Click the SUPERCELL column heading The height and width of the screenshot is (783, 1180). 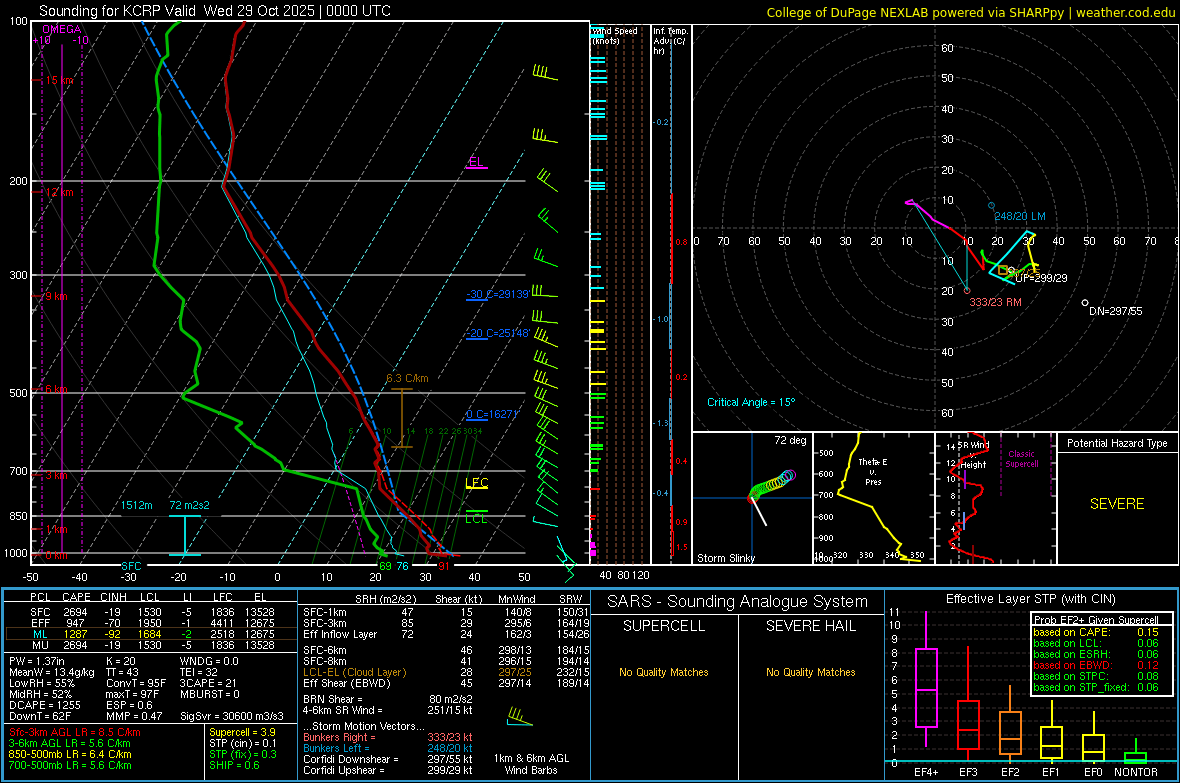[x=664, y=626]
